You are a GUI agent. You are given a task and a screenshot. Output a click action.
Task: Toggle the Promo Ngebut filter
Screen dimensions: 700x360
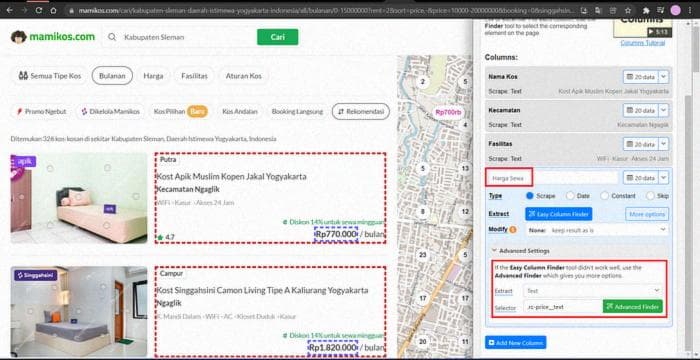41,112
